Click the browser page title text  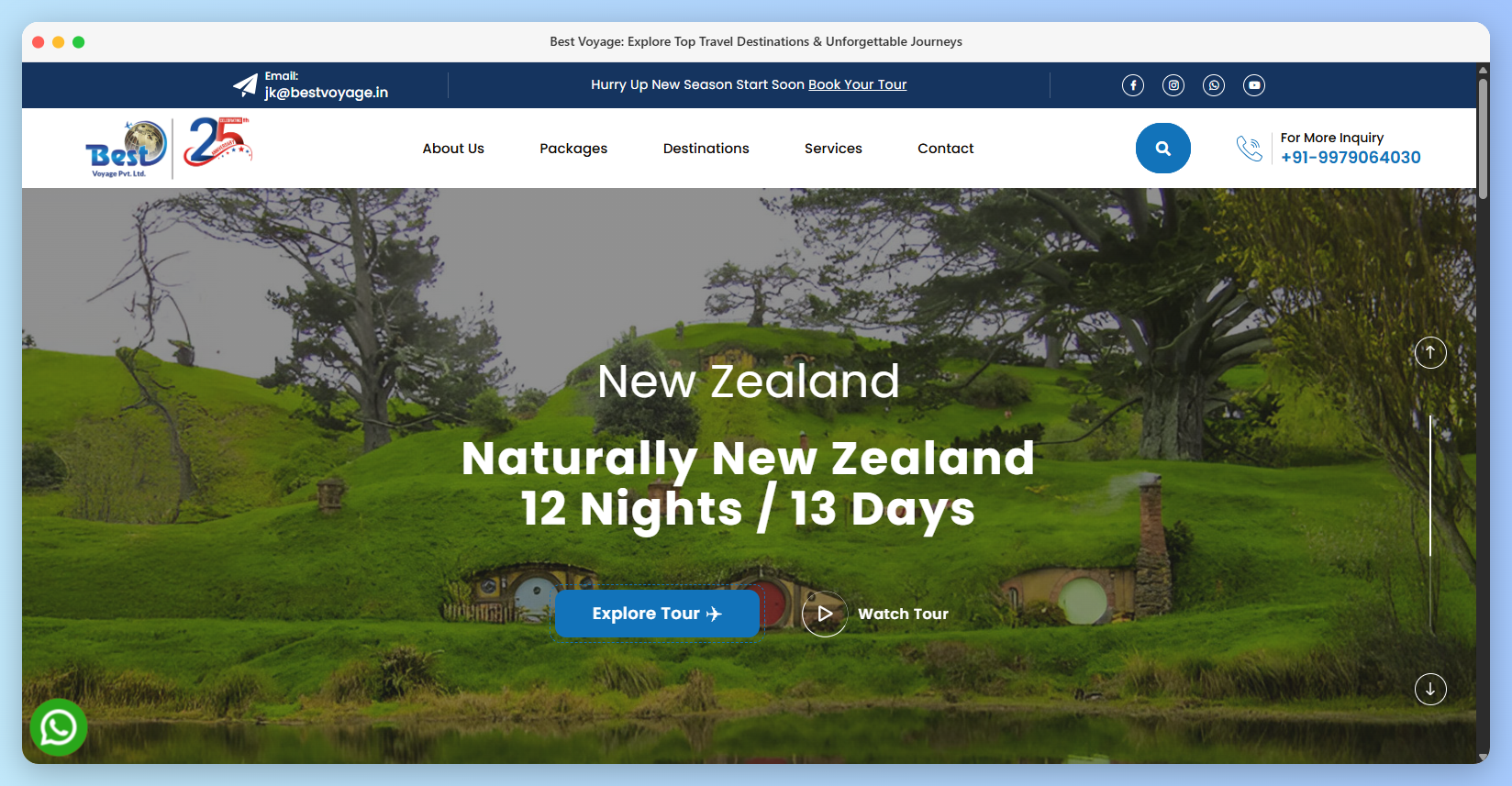click(x=756, y=41)
